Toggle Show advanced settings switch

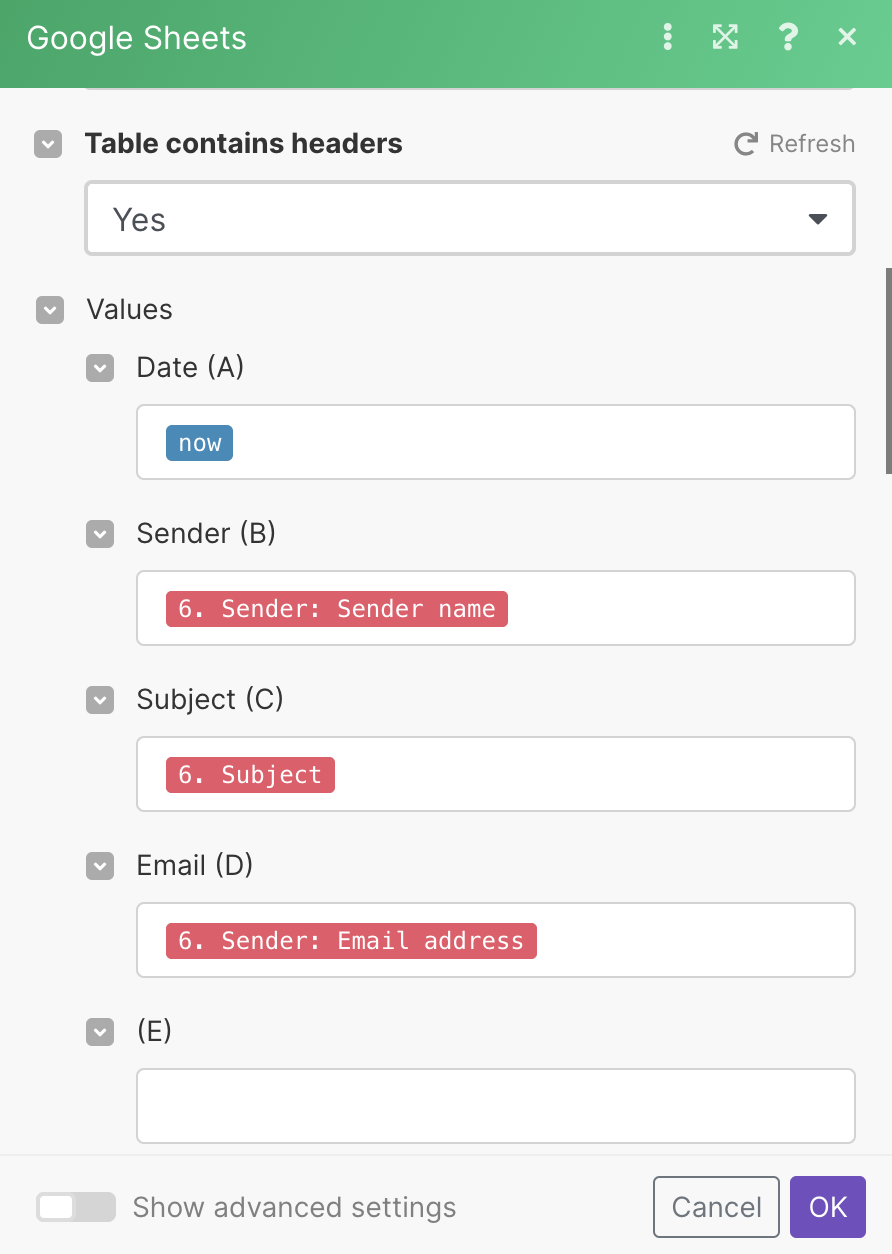coord(76,1207)
